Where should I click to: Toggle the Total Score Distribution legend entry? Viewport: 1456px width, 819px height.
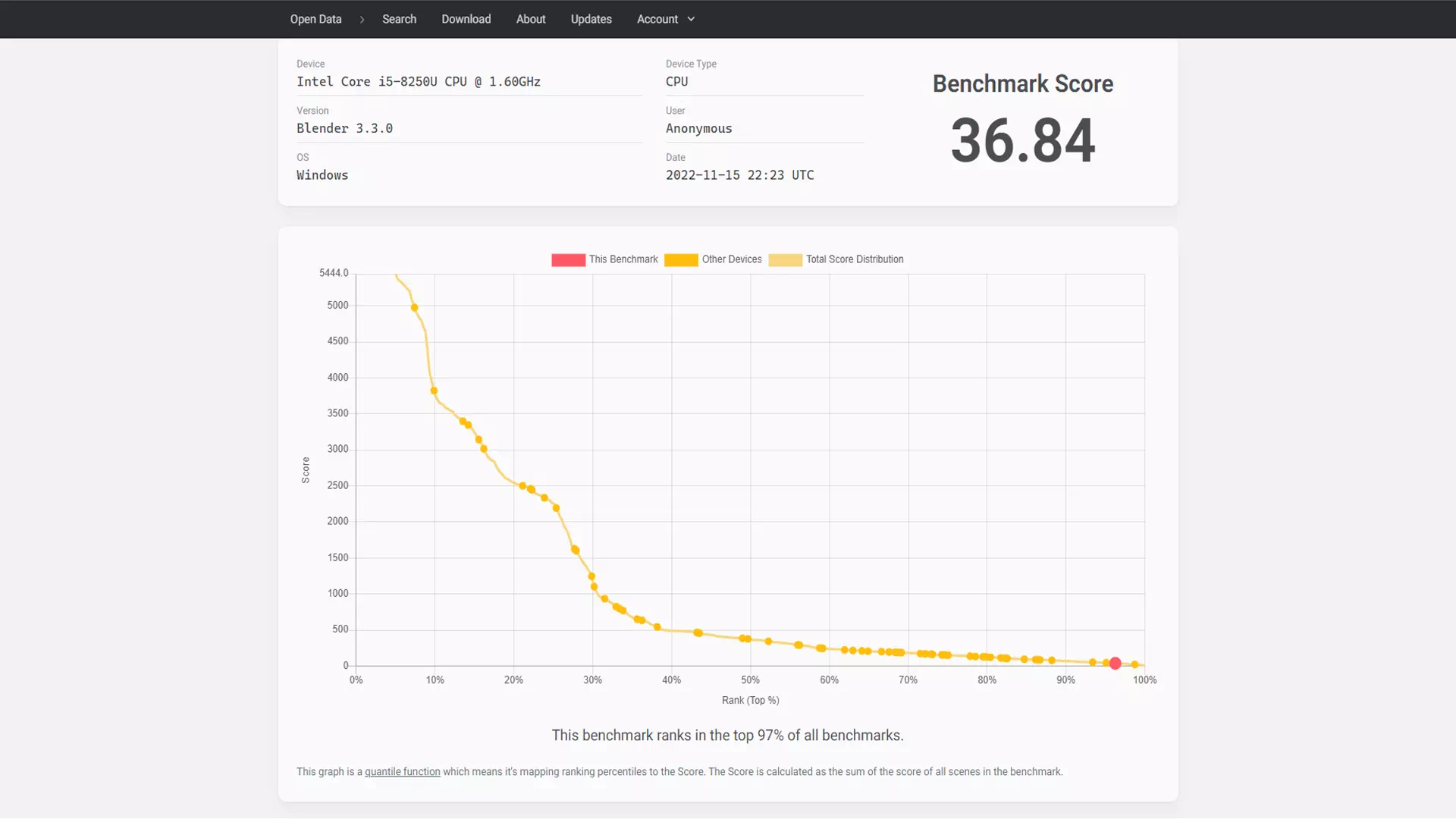[854, 259]
